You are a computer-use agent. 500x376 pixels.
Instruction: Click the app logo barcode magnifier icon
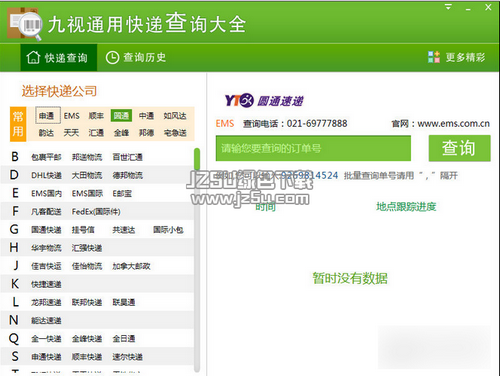(x=25, y=23)
